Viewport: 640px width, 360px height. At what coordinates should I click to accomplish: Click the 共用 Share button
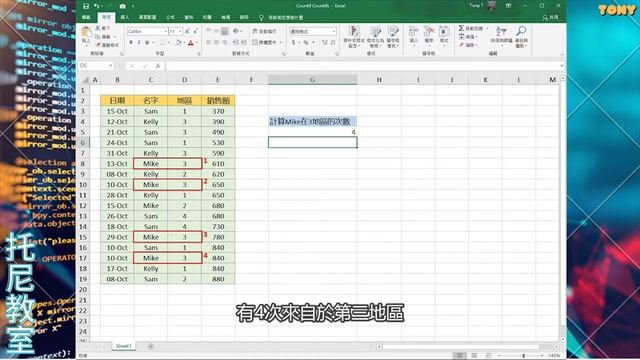[x=550, y=18]
